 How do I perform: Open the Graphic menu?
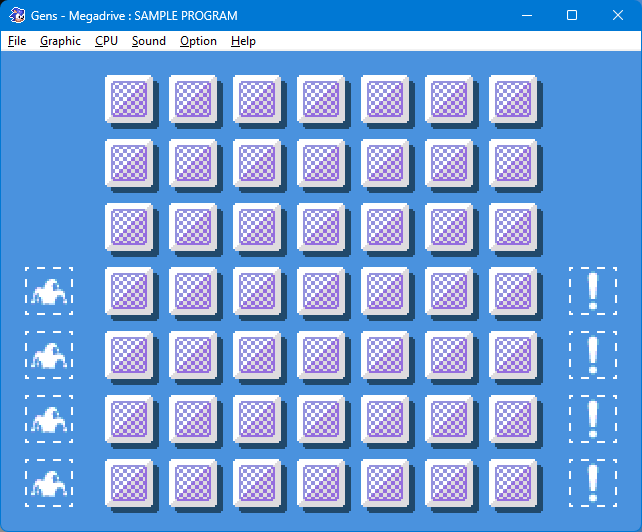60,41
